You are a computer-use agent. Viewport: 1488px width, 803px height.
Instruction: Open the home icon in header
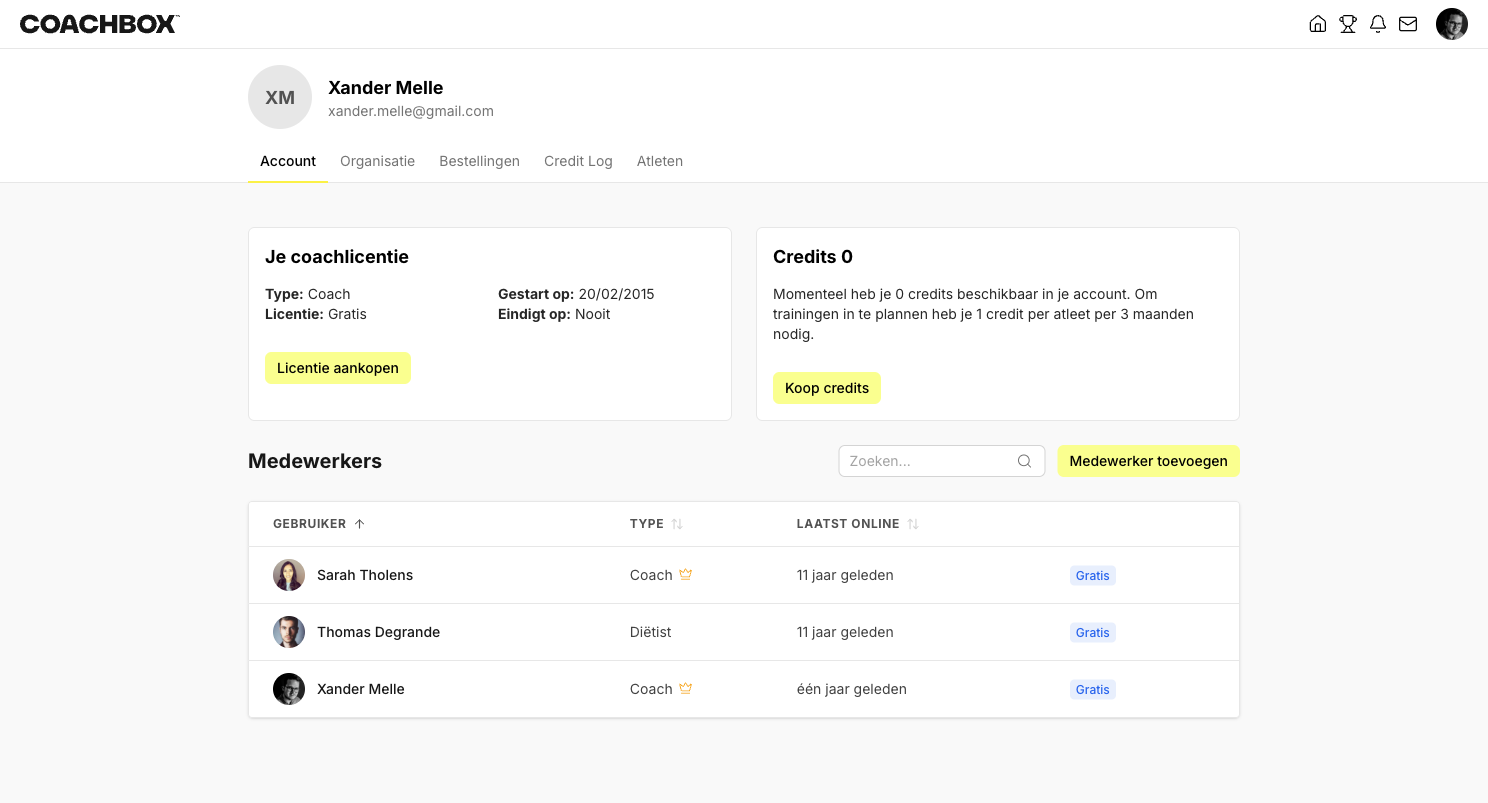(x=1318, y=24)
